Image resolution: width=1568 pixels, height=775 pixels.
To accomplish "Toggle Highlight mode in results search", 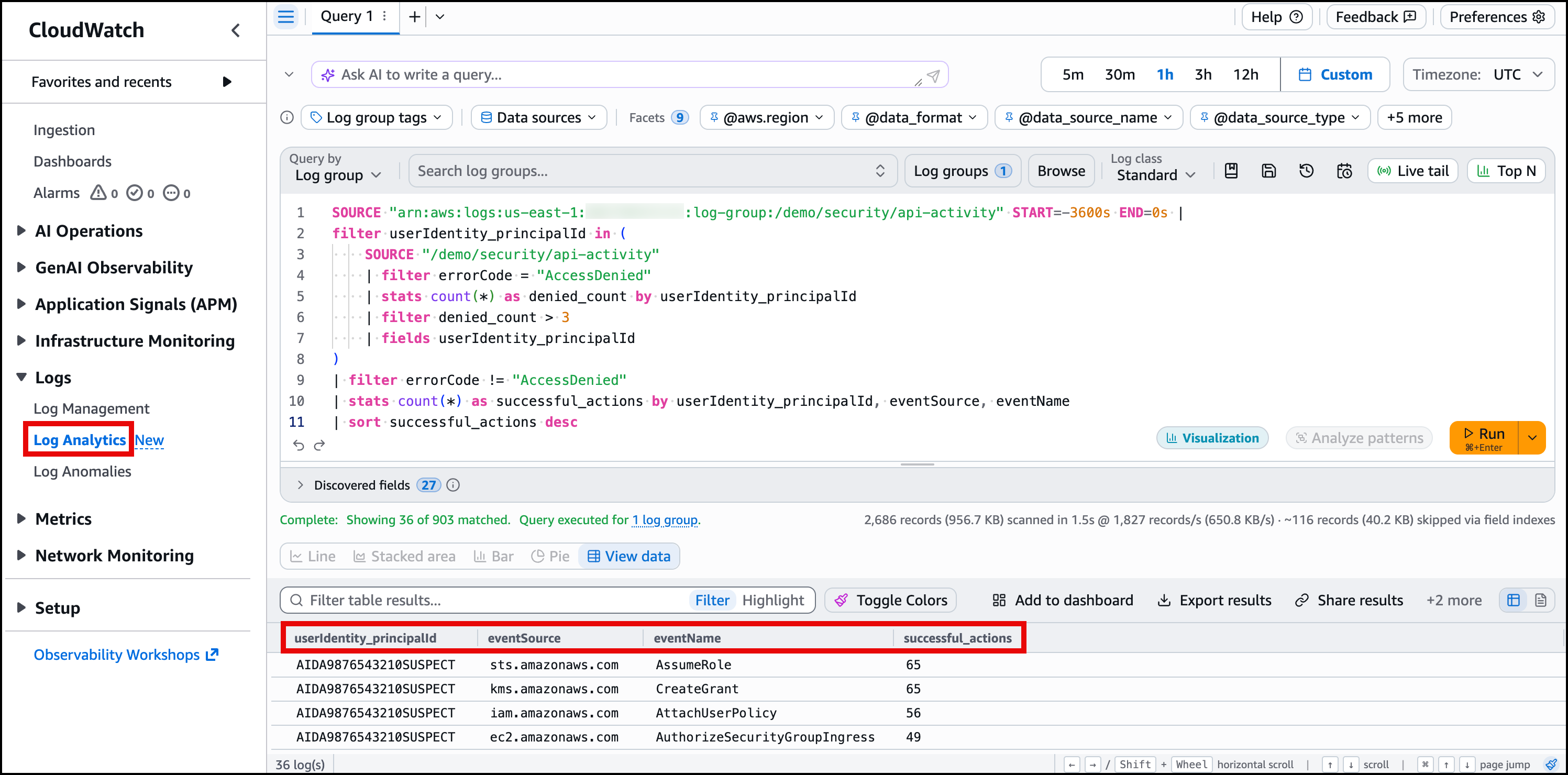I will (x=773, y=600).
